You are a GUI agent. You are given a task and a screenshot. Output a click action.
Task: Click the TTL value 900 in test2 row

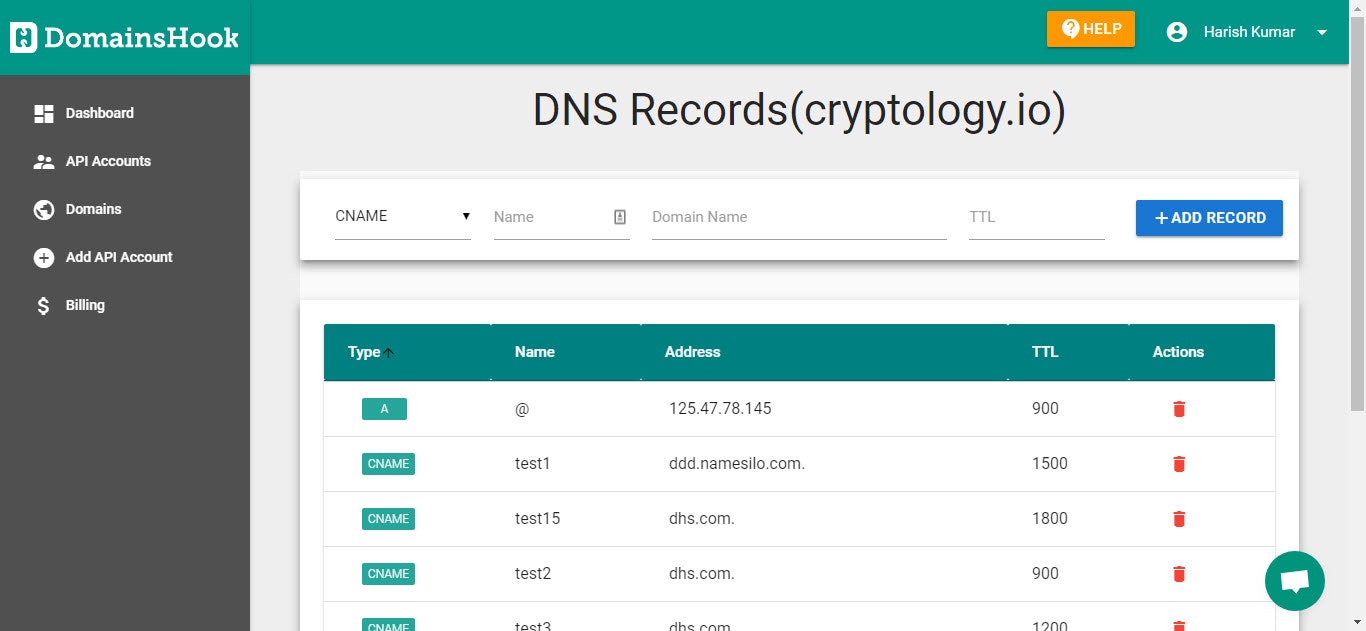tap(1045, 574)
